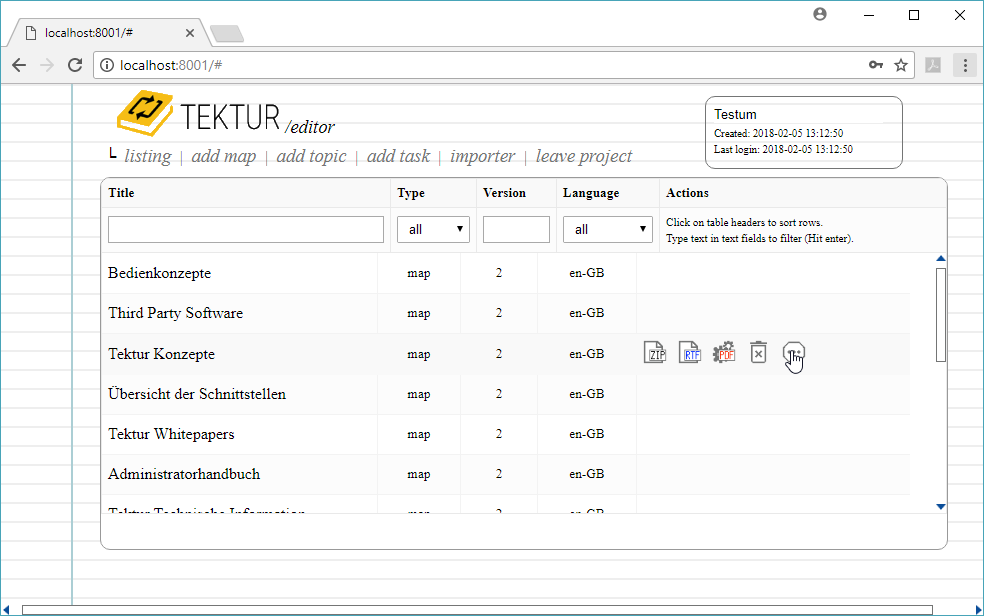The image size is (984, 616).
Task: Go to the add map page
Action: [223, 156]
